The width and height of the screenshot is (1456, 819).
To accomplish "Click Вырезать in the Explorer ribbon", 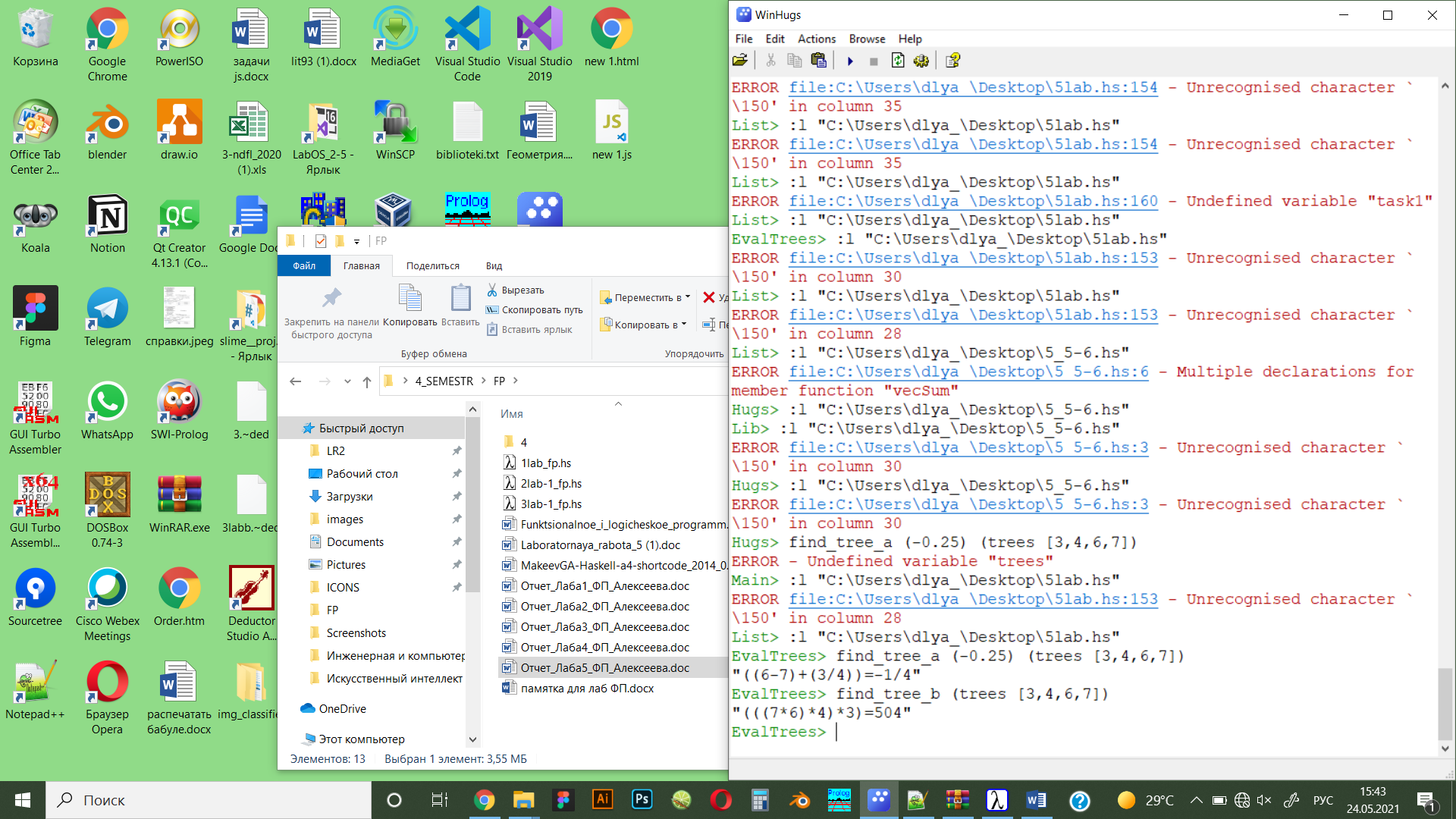I will pos(516,290).
